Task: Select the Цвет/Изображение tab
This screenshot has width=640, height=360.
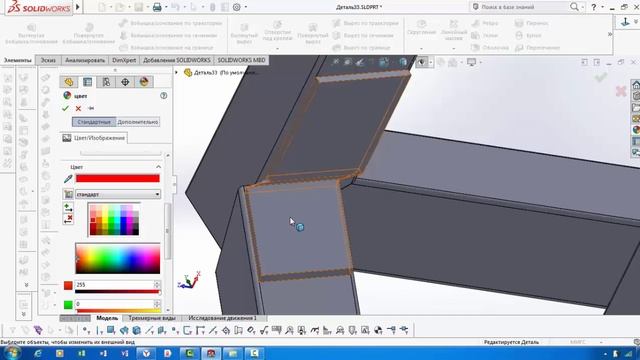Action: pyautogui.click(x=95, y=138)
